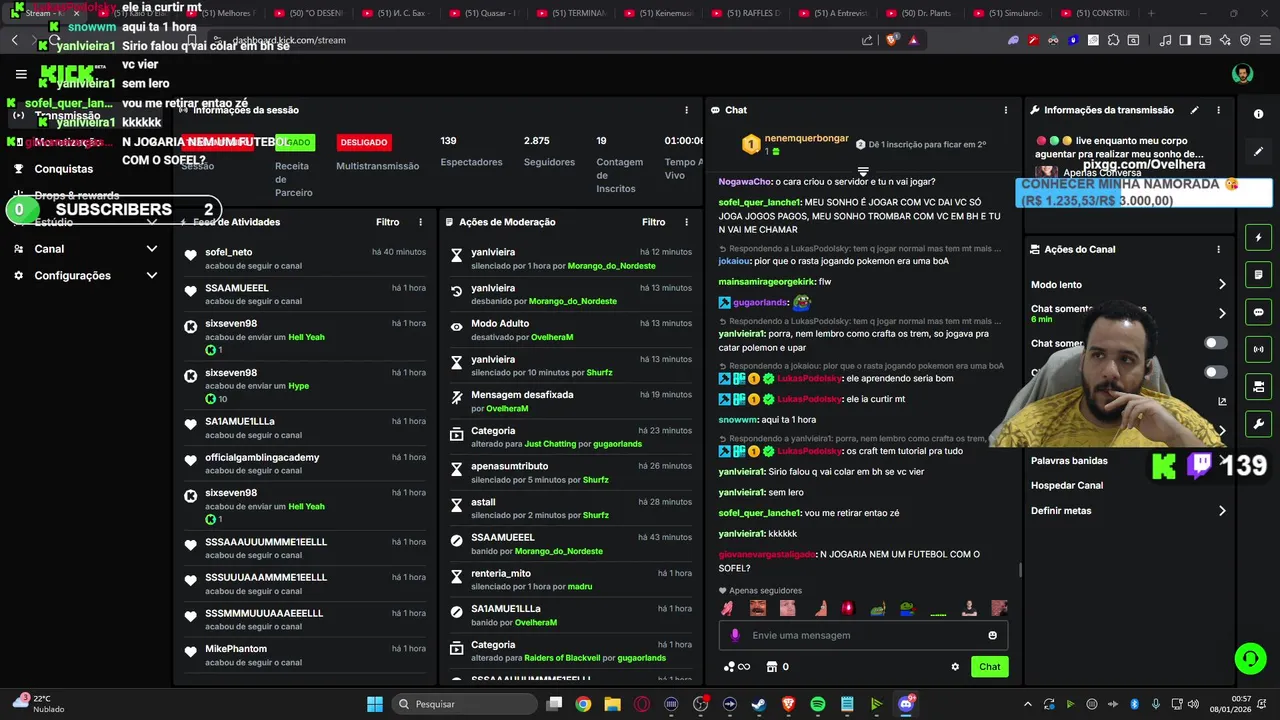Open Palavras banidas
This screenshot has height=720, width=1280.
[x=1069, y=461]
